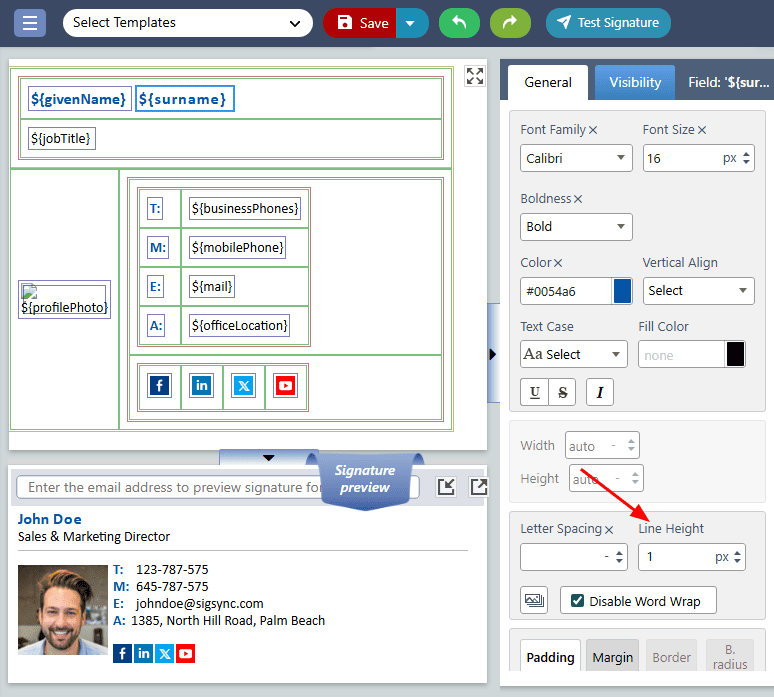This screenshot has height=697, width=774.
Task: Expand the editor to fullscreen
Action: [x=475, y=77]
